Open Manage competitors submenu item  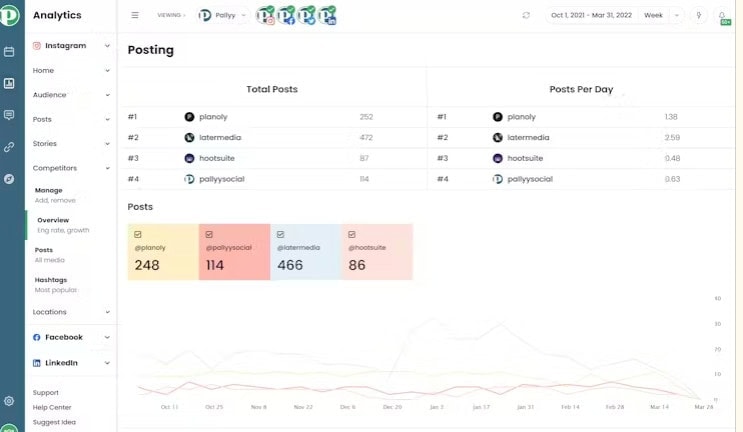tap(55, 195)
